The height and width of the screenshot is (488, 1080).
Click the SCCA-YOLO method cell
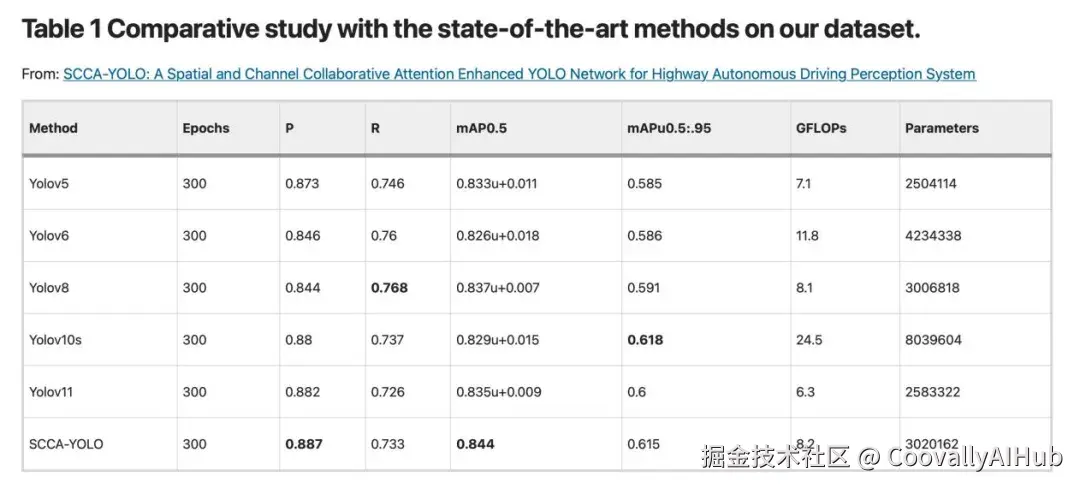click(x=66, y=444)
